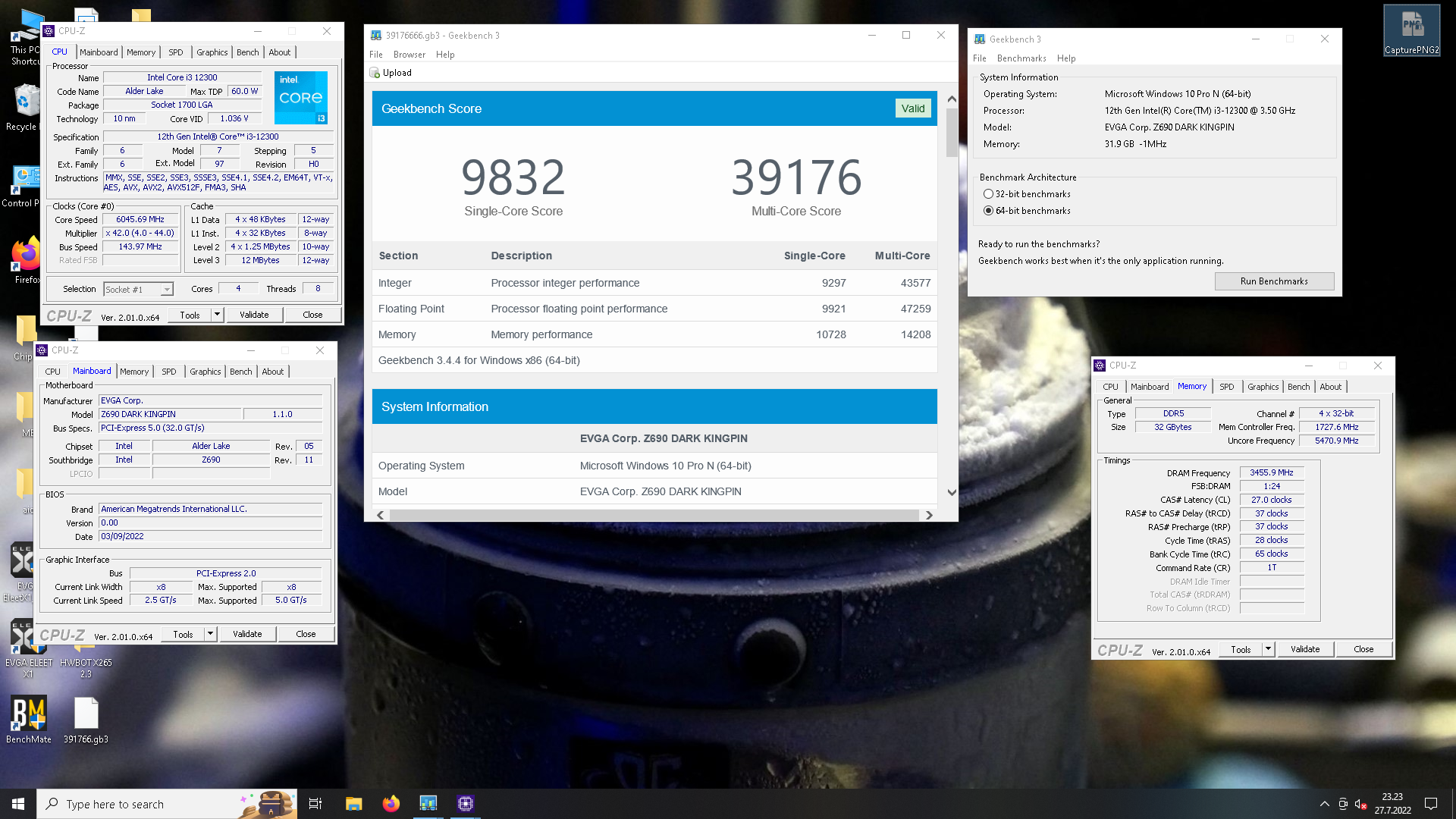Switch to Graphics tab in CPU-Z Mainboard window
This screenshot has height=819, width=1456.
[x=205, y=372]
